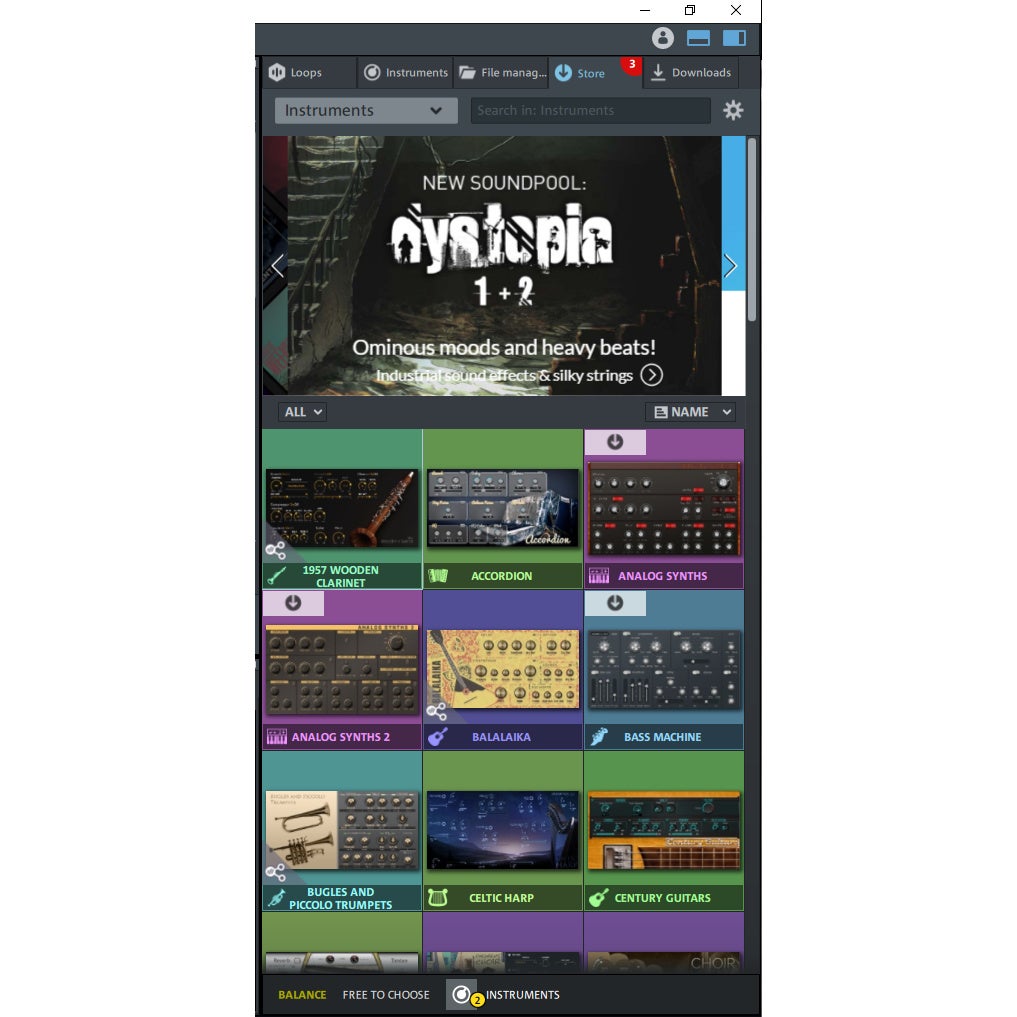Viewport: 1017px width, 1017px height.
Task: Click the CELTIC HARP label text
Action: [501, 898]
